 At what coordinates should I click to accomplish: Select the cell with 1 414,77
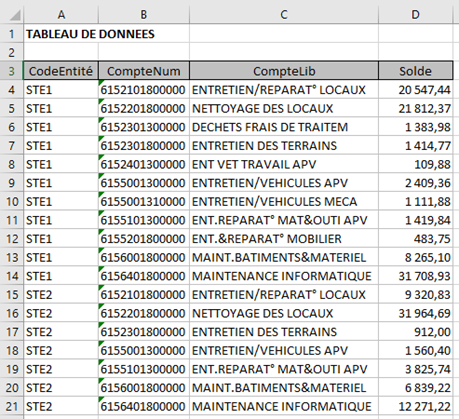416,146
